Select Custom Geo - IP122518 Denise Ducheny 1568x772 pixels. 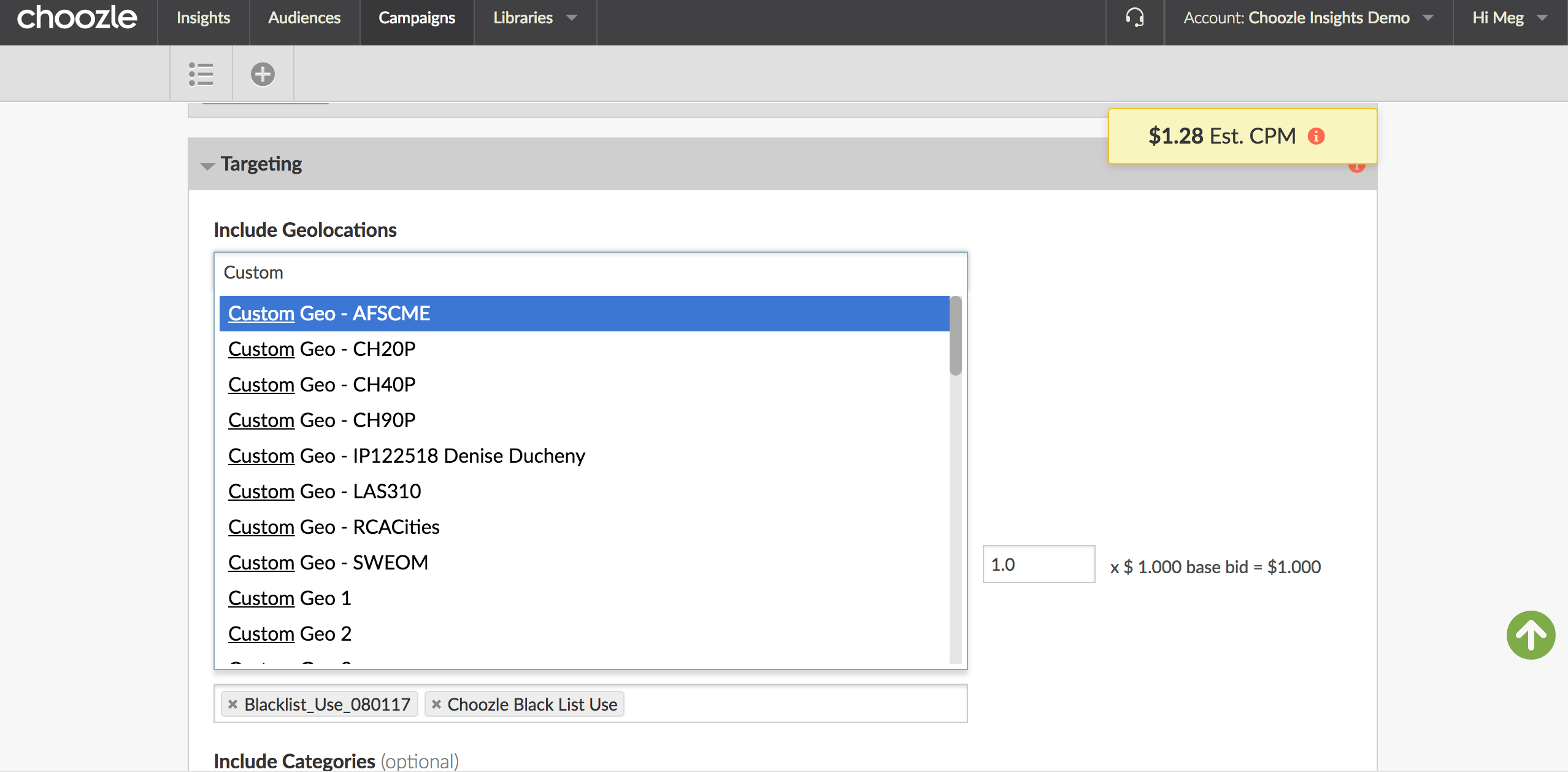584,456
